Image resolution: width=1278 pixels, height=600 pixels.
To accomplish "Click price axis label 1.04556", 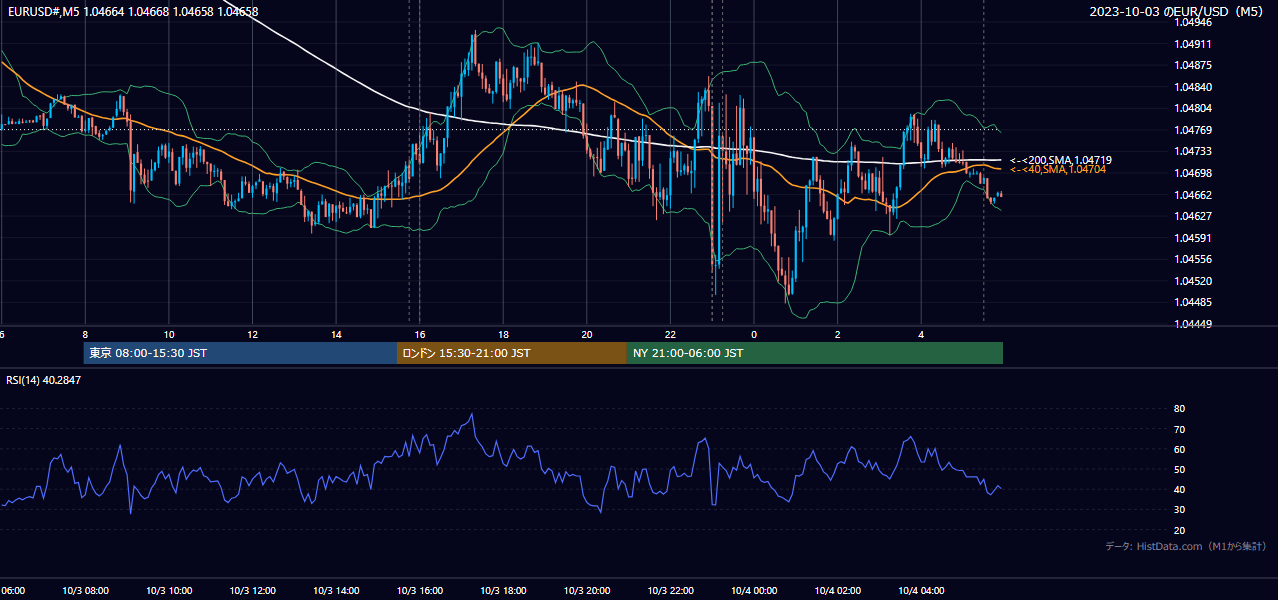I will [1192, 259].
